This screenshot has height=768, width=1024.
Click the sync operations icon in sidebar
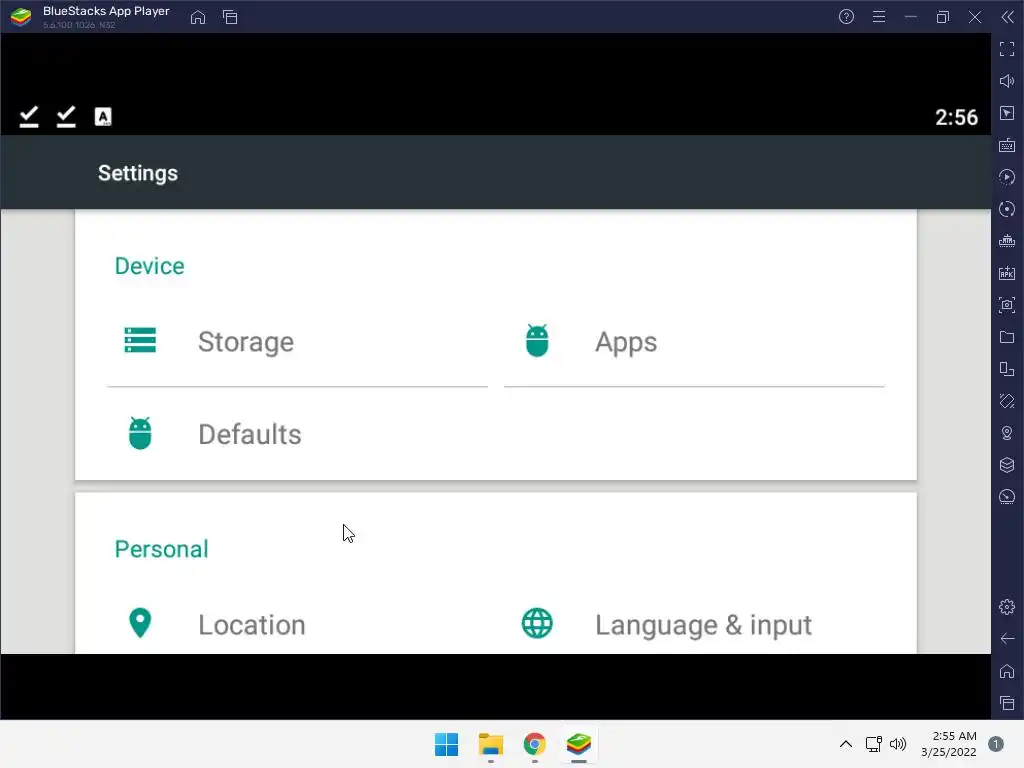tap(1007, 209)
